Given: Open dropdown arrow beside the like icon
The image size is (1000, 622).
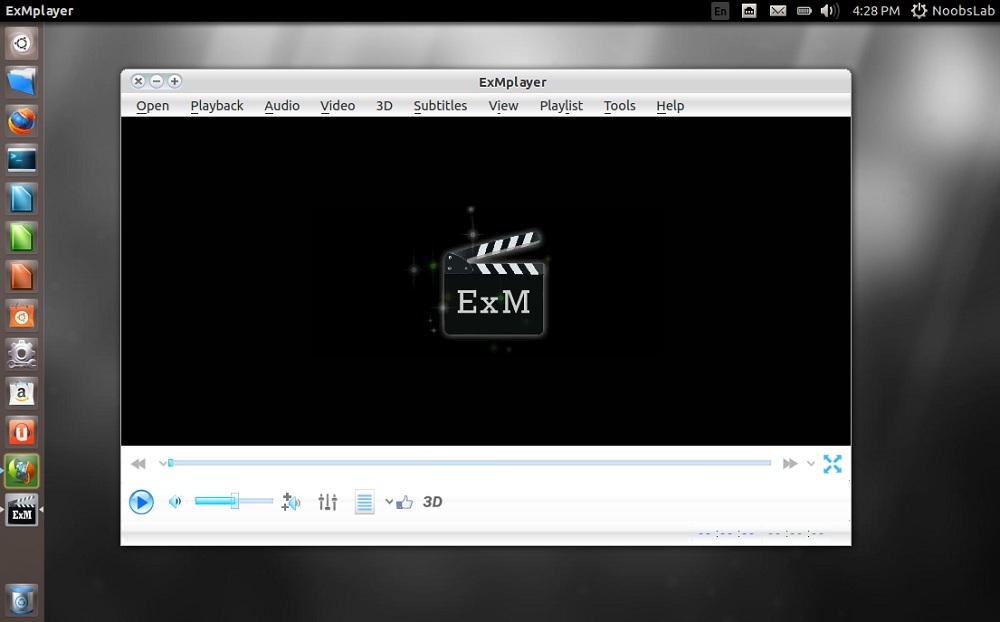Looking at the screenshot, I should (389, 502).
